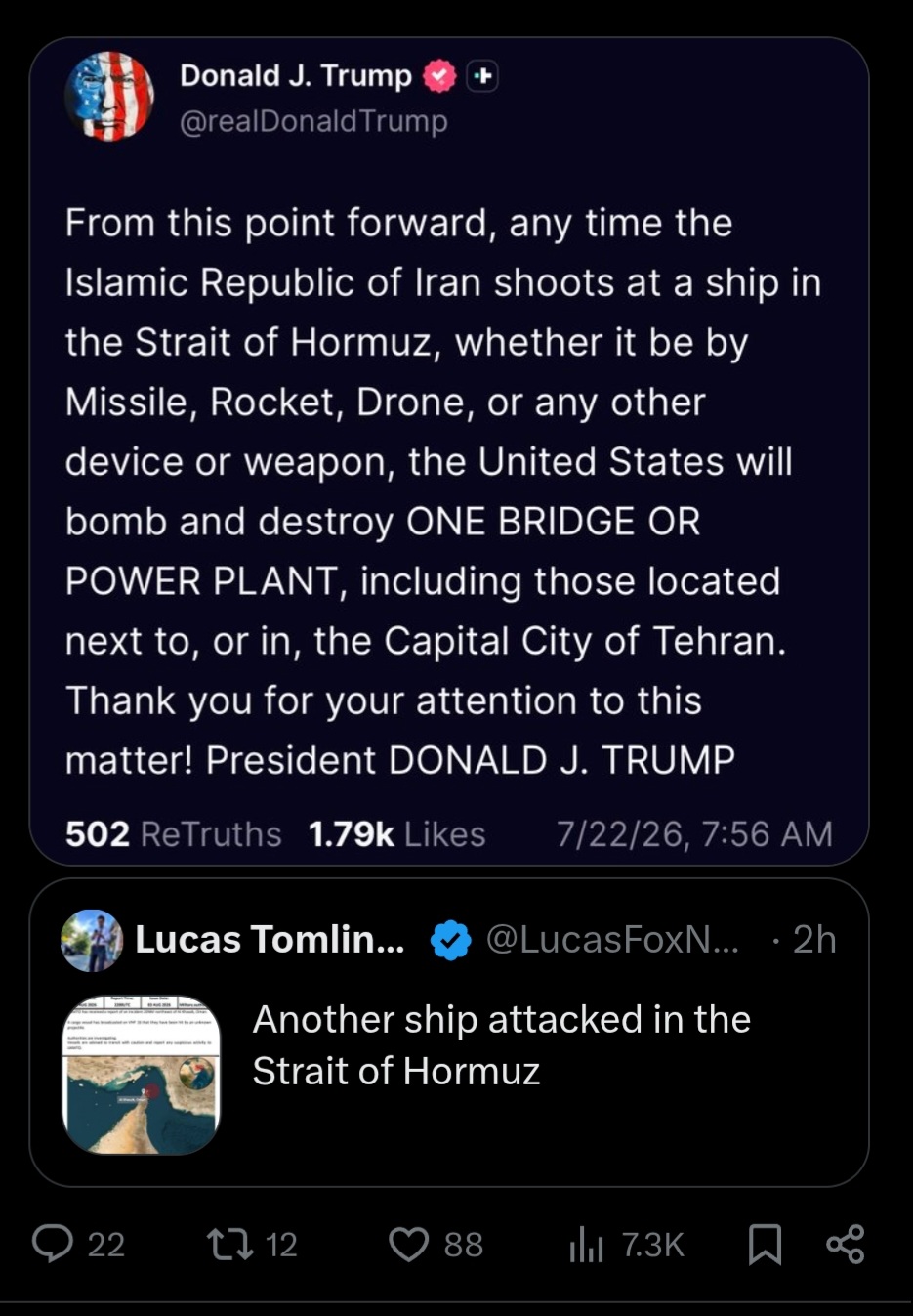Like the post with heart icon

[x=409, y=1245]
